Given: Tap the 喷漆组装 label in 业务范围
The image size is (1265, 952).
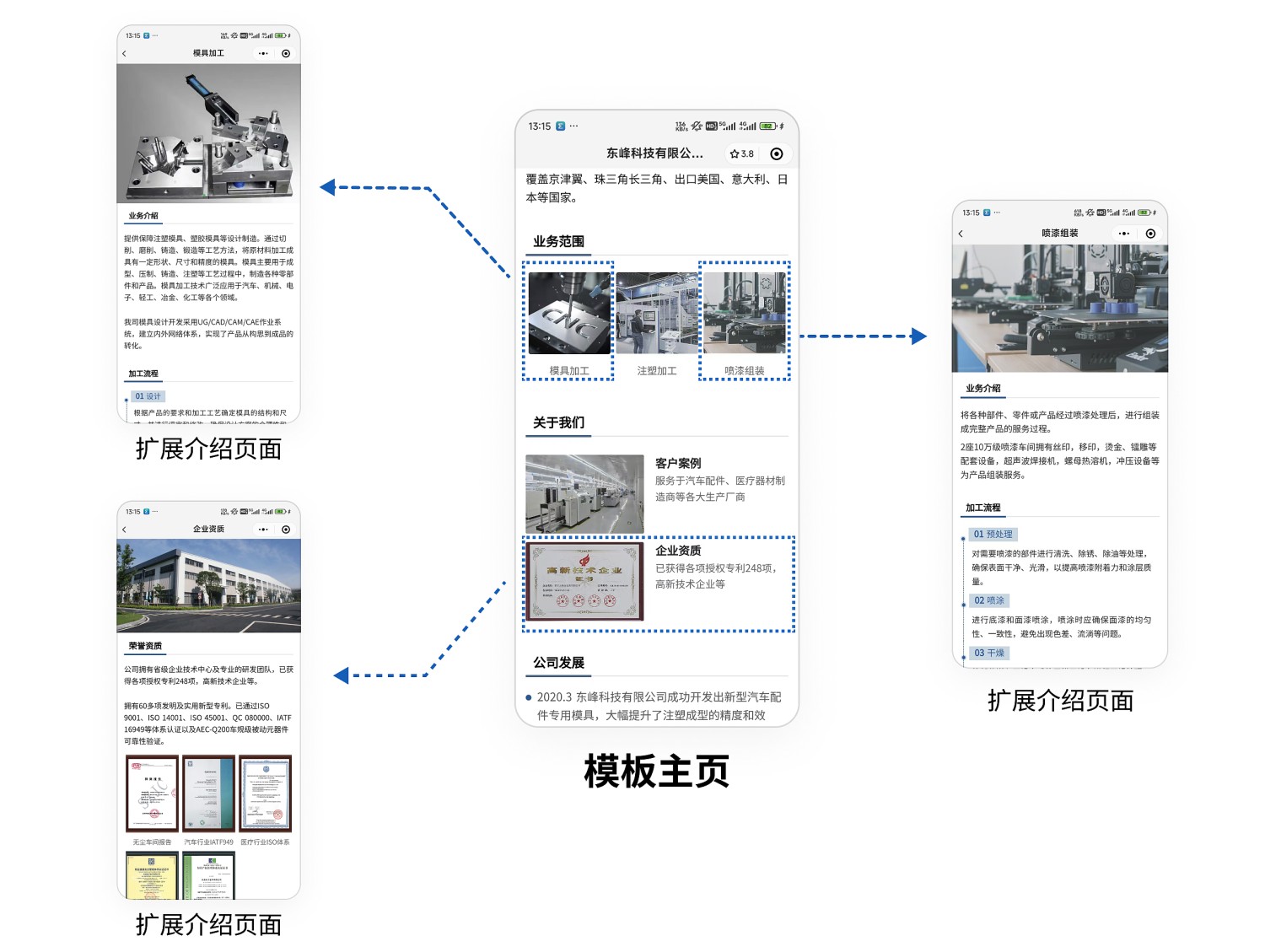Looking at the screenshot, I should pos(745,370).
